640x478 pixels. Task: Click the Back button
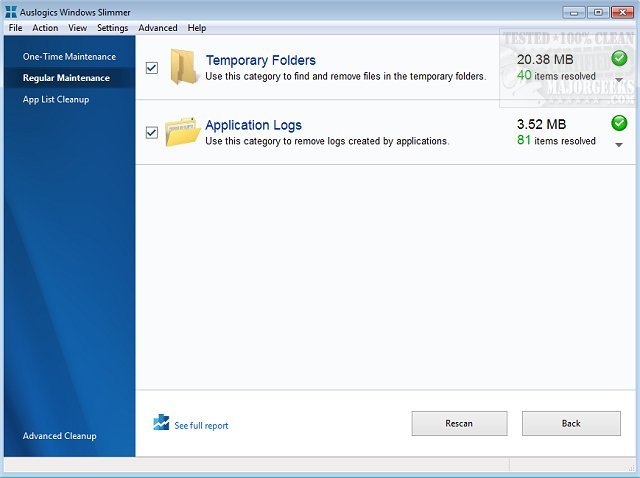pos(571,423)
